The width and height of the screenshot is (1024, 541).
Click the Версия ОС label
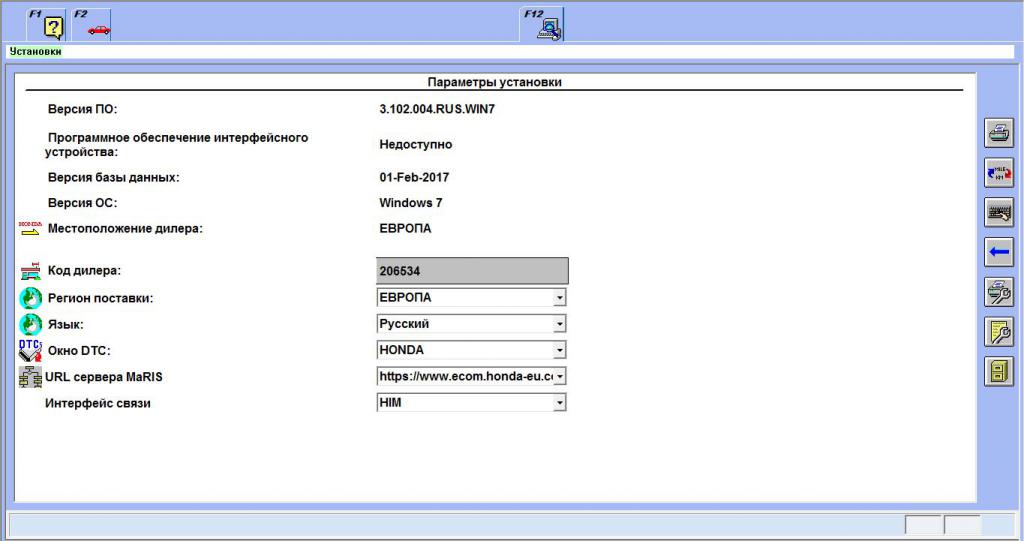pos(82,203)
